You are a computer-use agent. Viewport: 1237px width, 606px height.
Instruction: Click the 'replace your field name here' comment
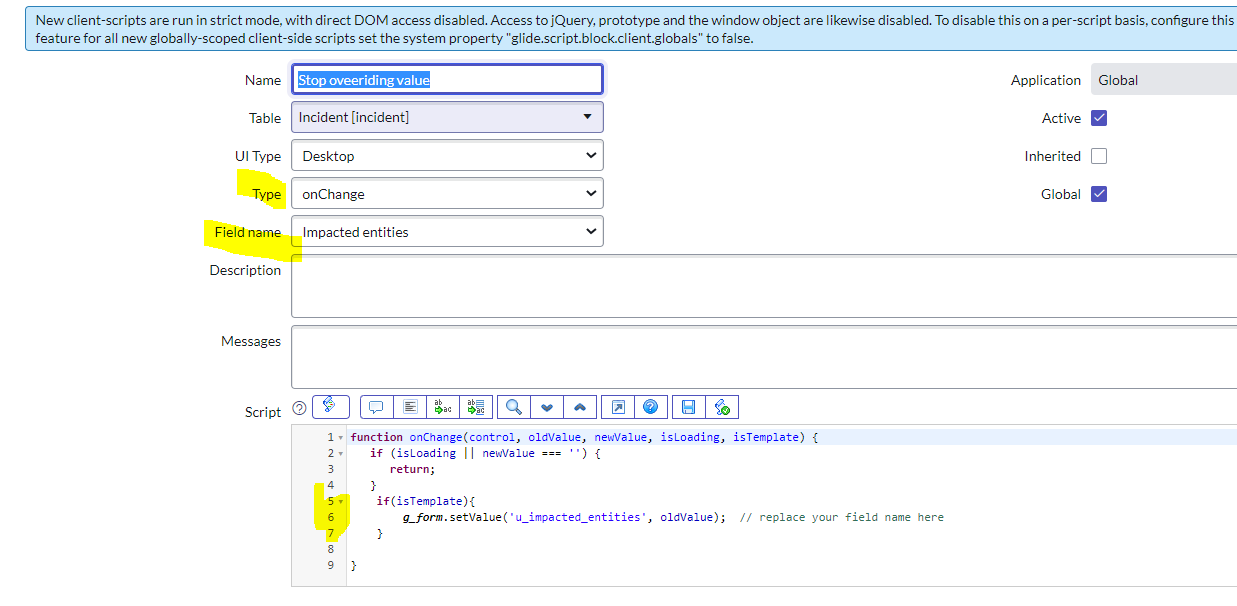[x=841, y=517]
